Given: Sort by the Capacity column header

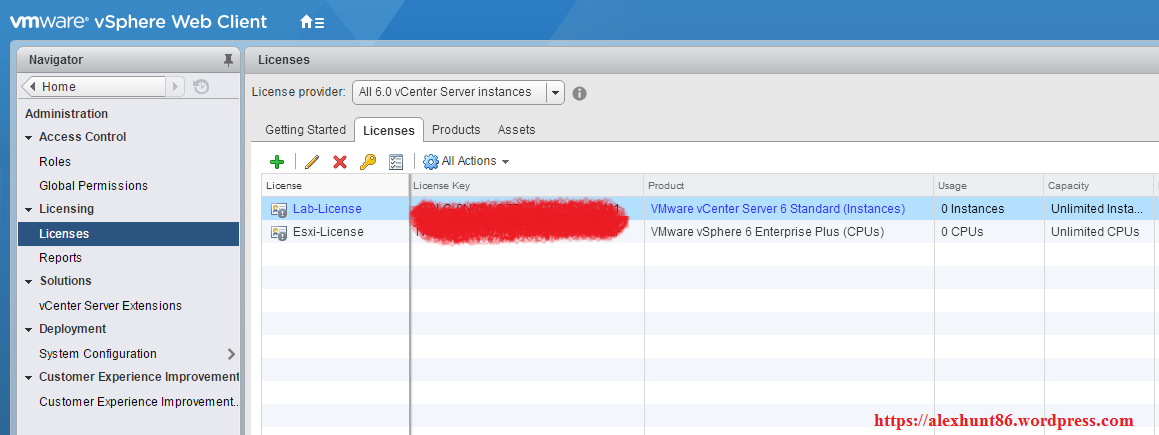Looking at the screenshot, I should (1098, 185).
